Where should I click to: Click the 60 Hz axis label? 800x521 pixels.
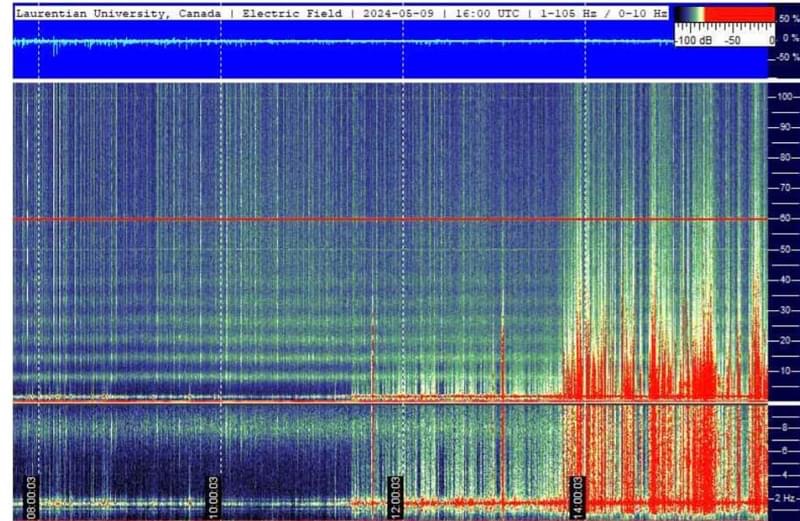(x=785, y=219)
